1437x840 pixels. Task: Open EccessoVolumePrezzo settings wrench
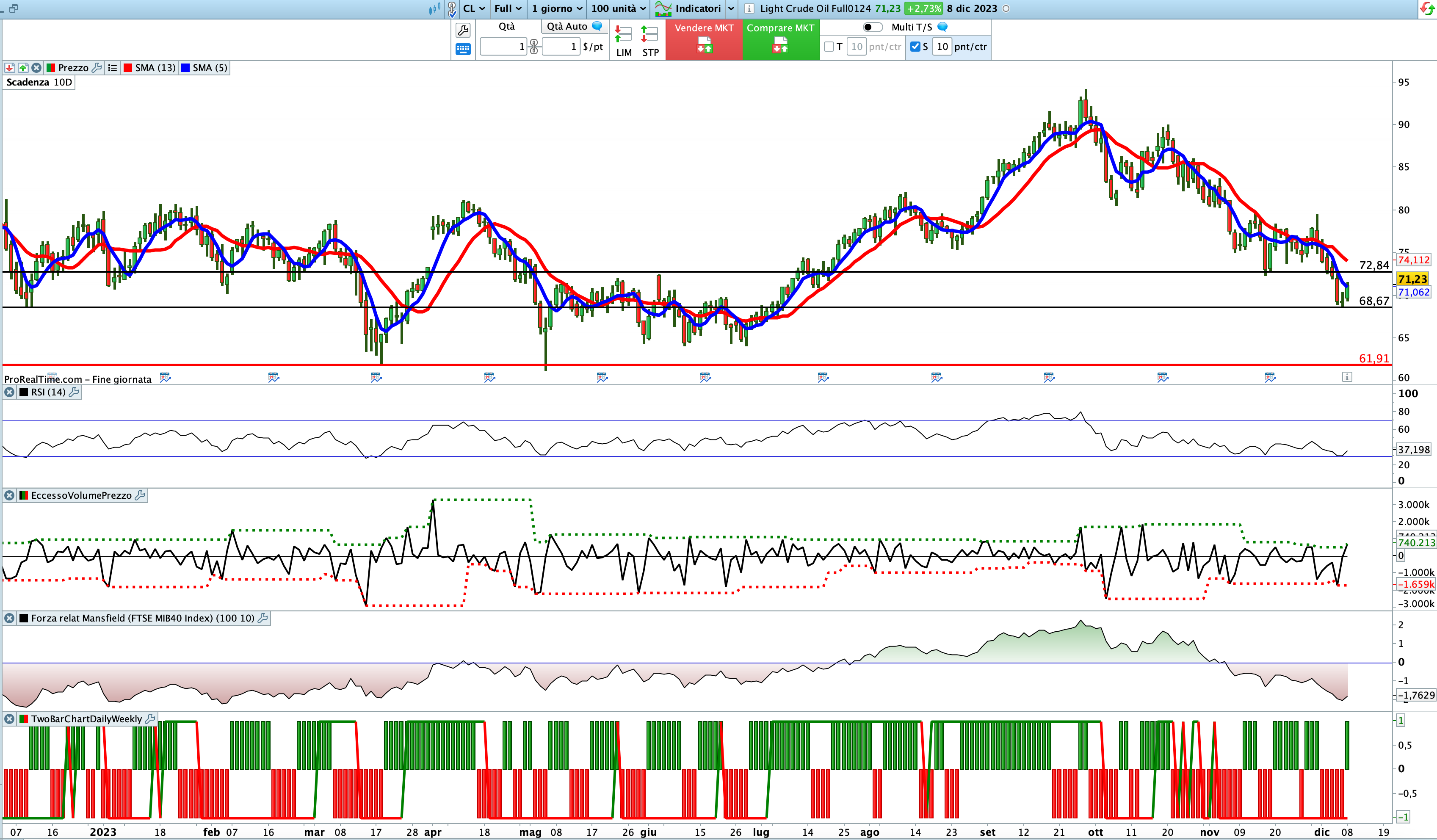click(140, 495)
